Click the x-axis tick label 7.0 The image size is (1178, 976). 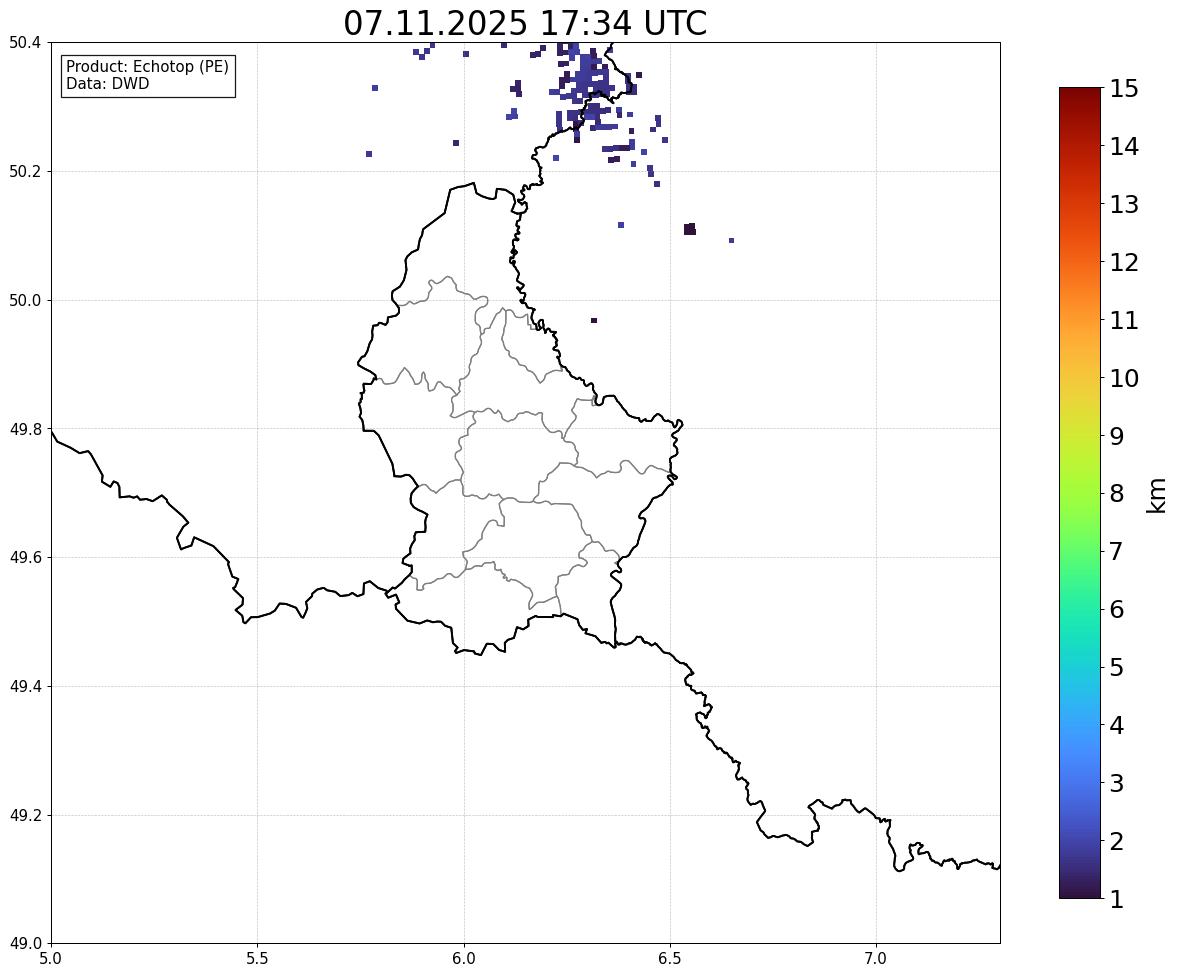click(876, 959)
